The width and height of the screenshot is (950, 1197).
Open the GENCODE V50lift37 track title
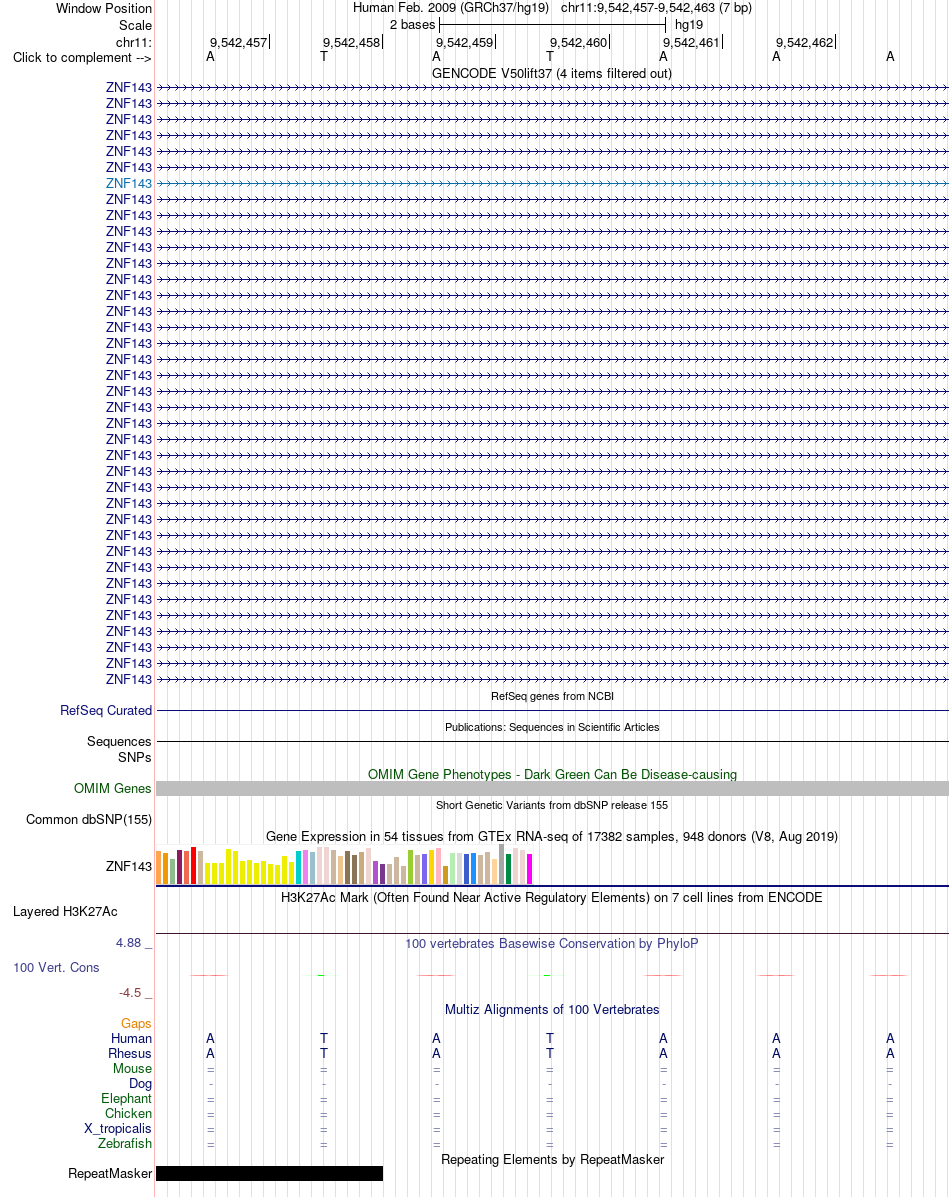coord(551,73)
